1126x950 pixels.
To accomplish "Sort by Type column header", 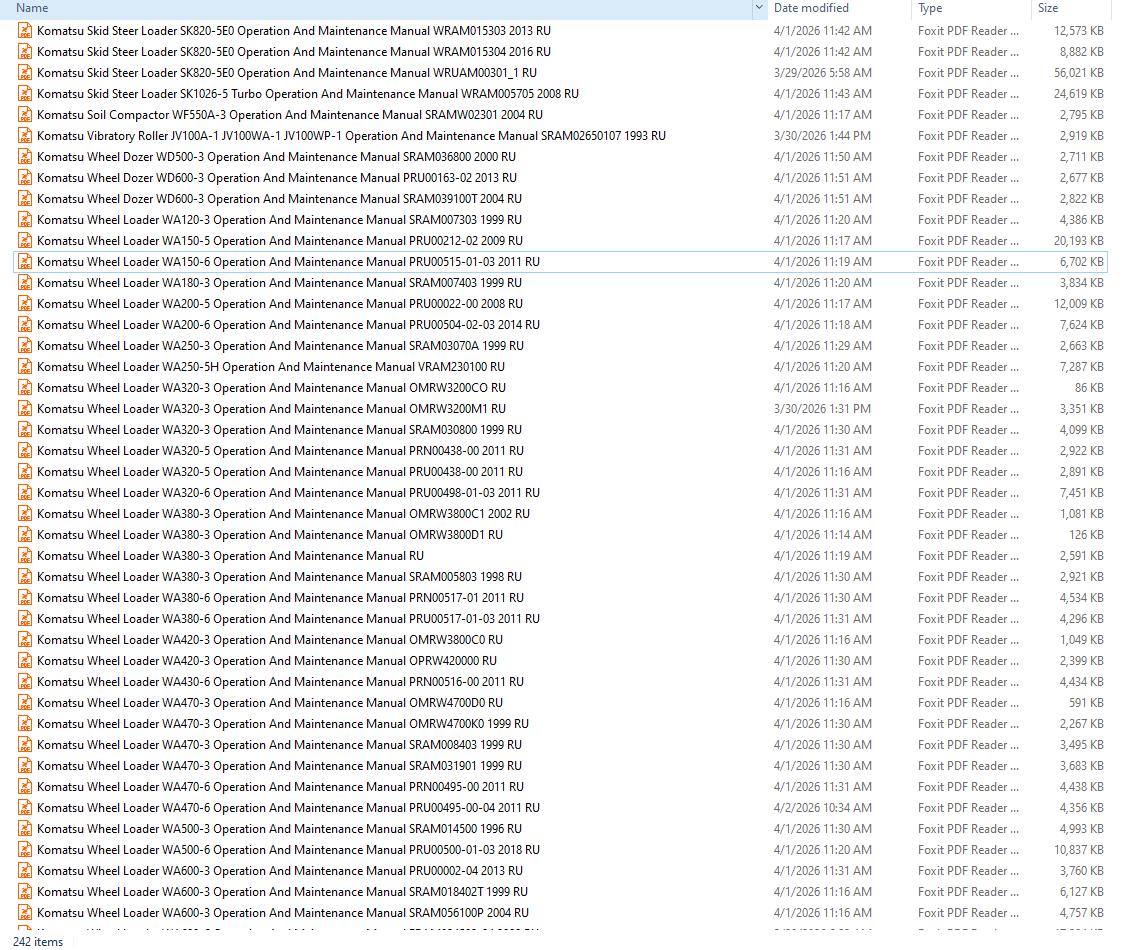I will [929, 8].
